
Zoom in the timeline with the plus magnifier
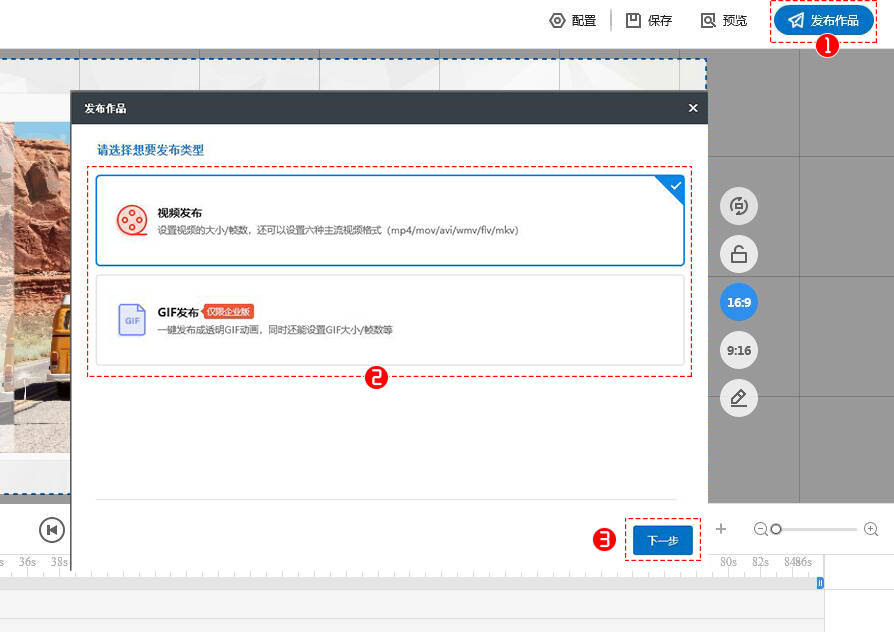[x=871, y=529]
